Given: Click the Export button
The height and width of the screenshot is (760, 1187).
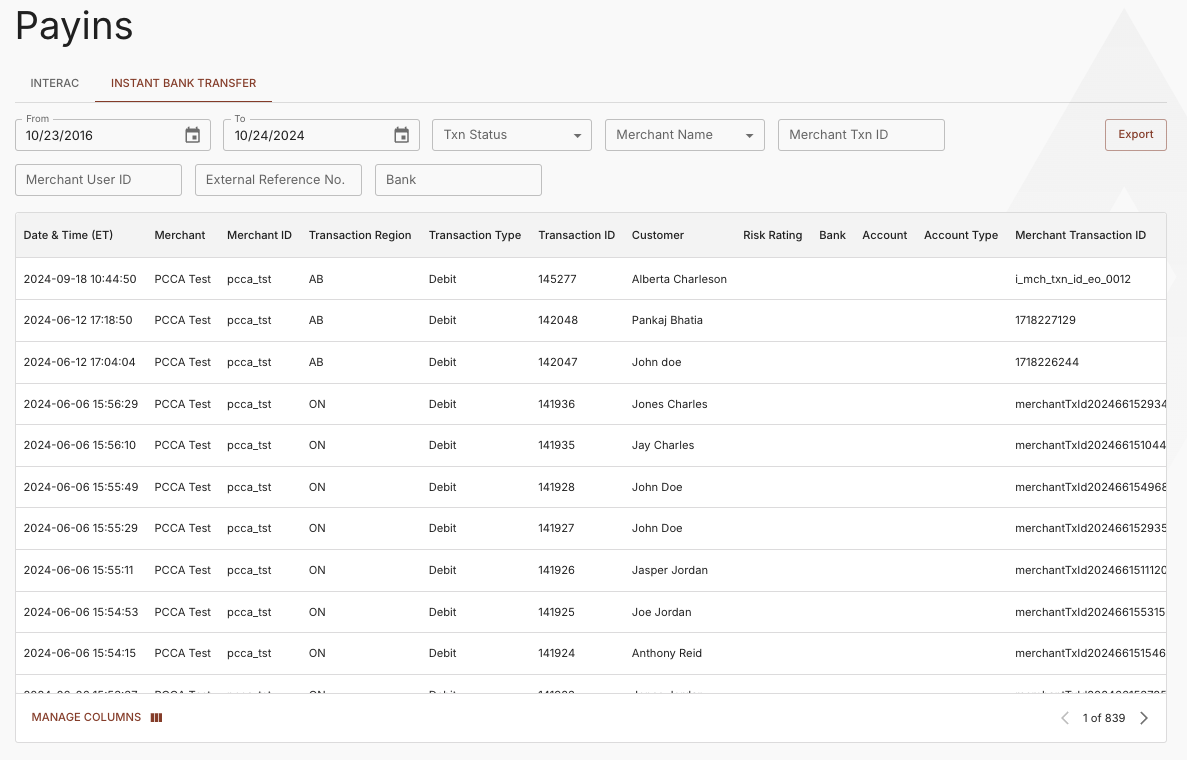Looking at the screenshot, I should [1135, 133].
